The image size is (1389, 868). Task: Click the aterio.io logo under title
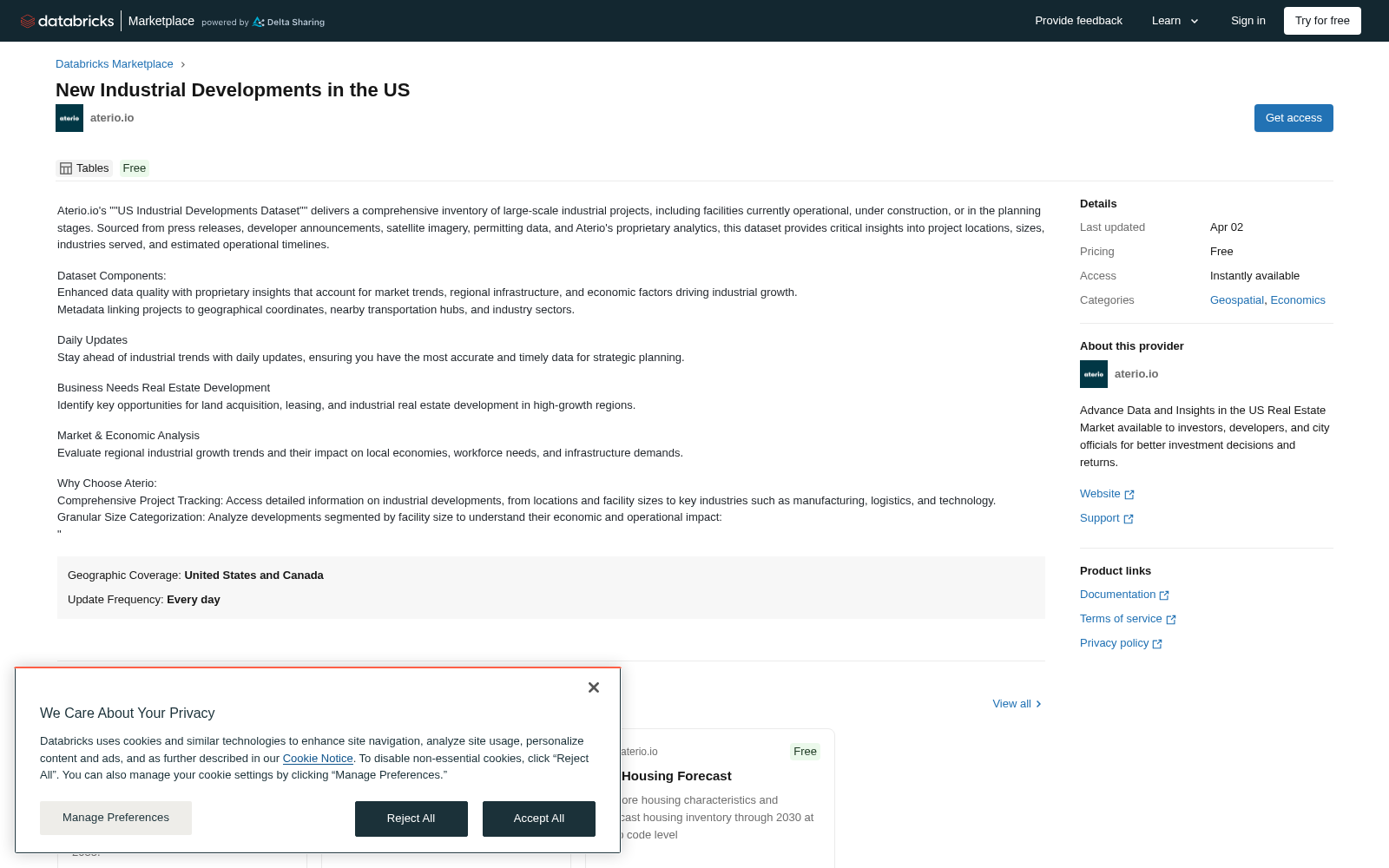pyautogui.click(x=69, y=118)
